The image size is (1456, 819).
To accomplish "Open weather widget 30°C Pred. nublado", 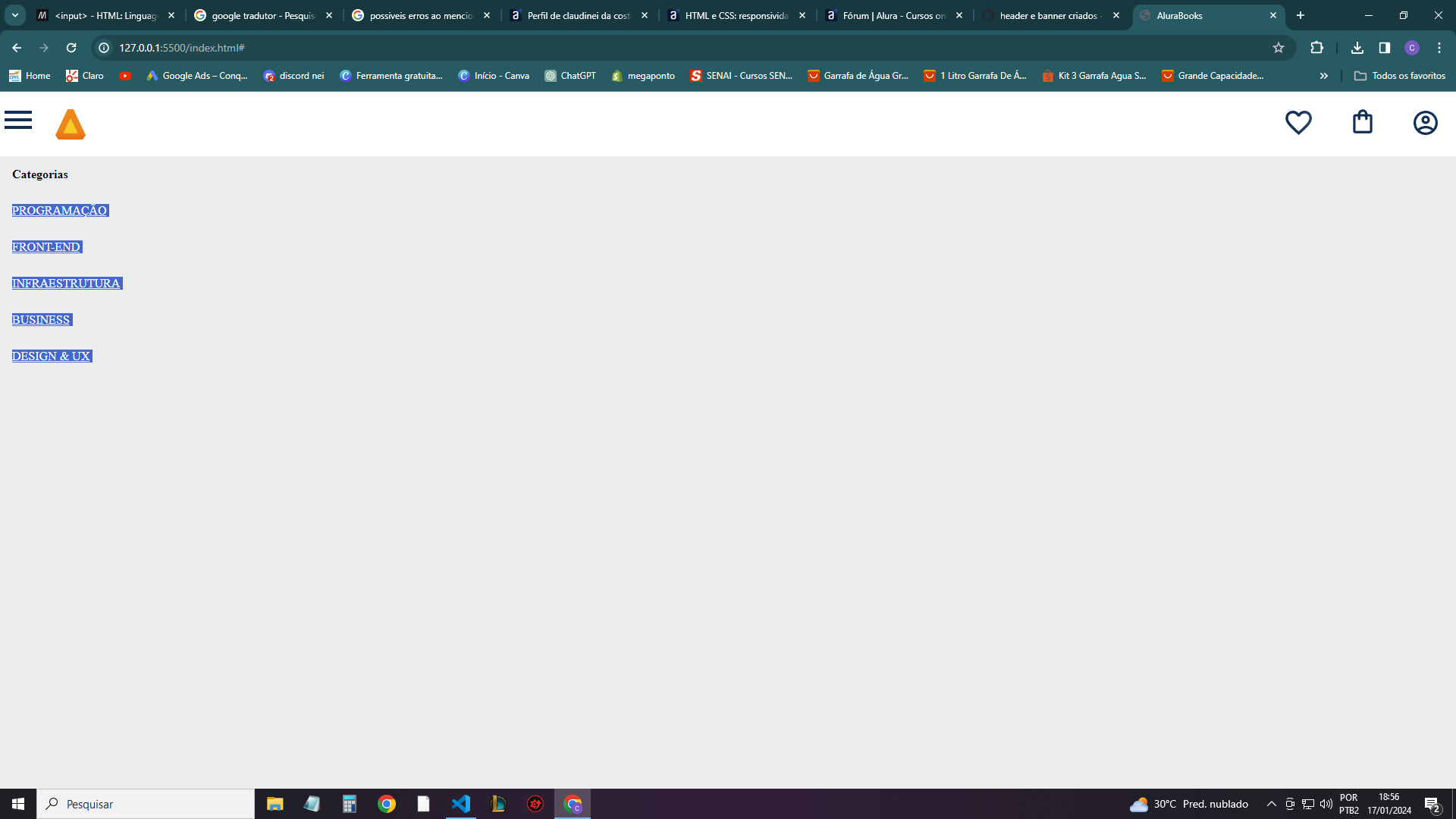I will coord(1189,804).
